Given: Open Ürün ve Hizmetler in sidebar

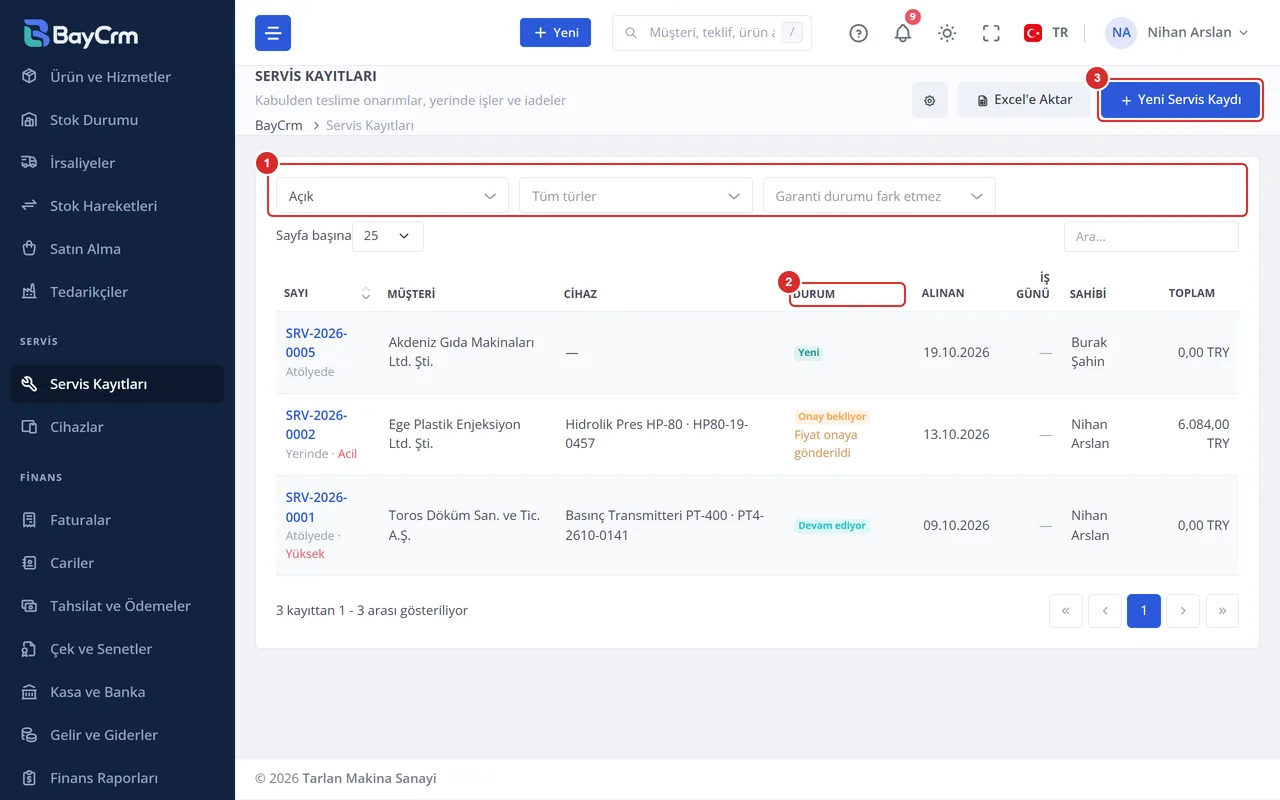Looking at the screenshot, I should (x=117, y=77).
